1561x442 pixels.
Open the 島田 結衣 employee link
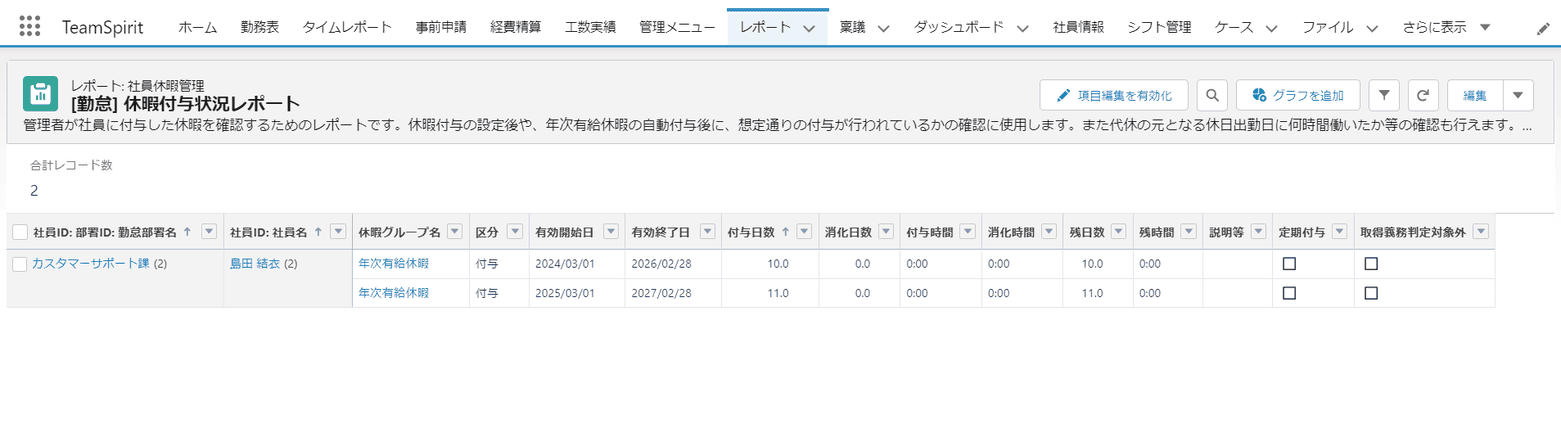point(255,264)
